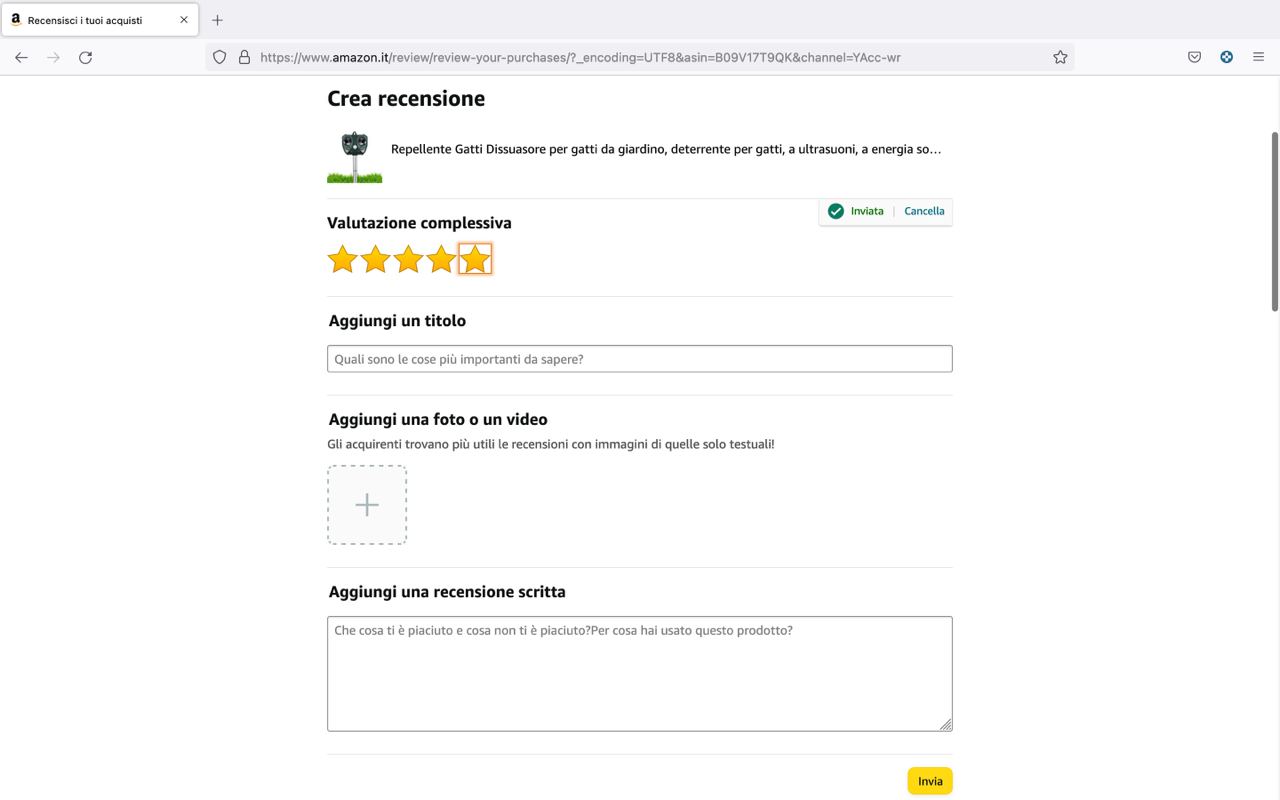Open a new tab with plus icon
Screen dimensions: 1280x800
pyautogui.click(x=217, y=20)
